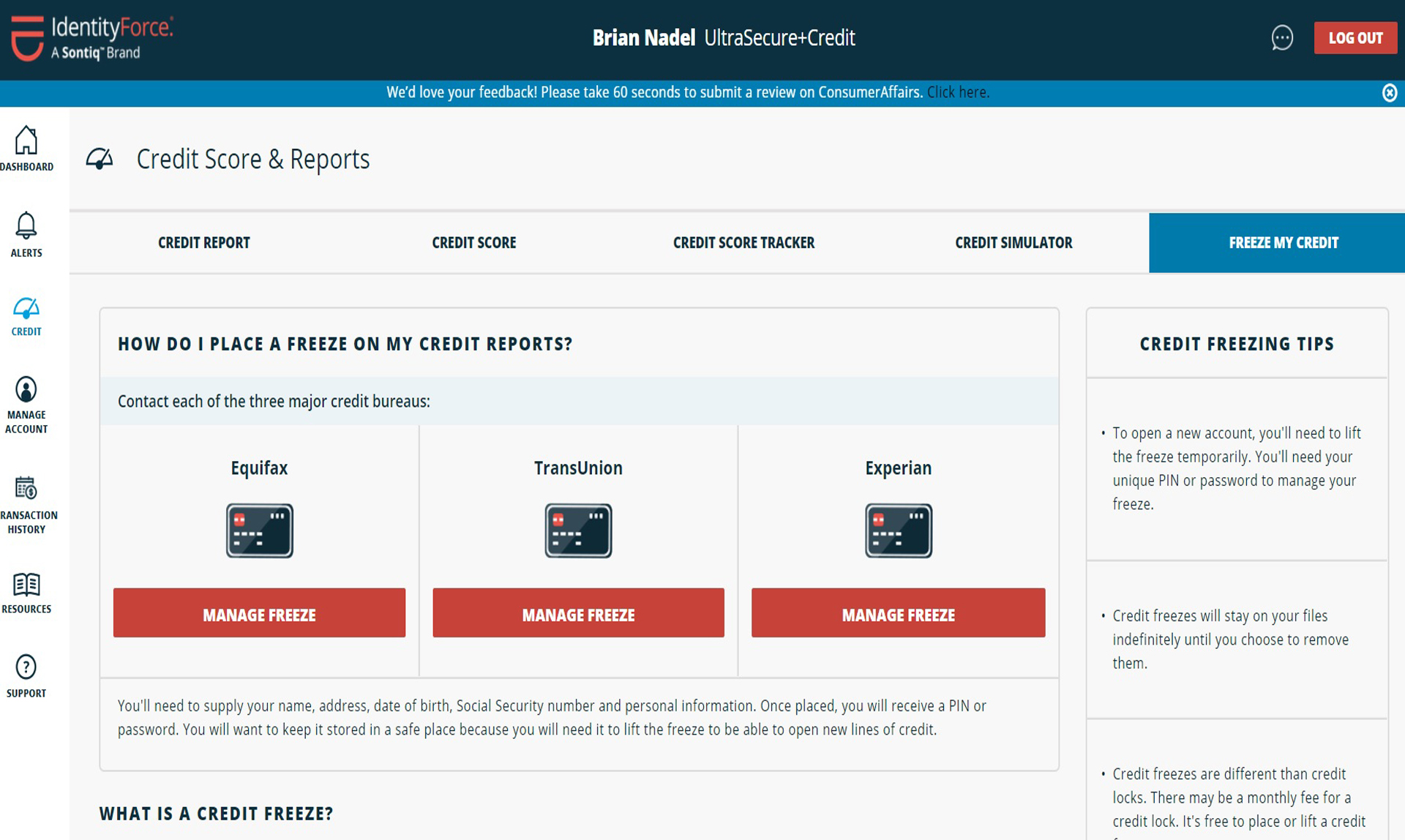
Task: Click the feedback banner message text
Action: [x=654, y=92]
